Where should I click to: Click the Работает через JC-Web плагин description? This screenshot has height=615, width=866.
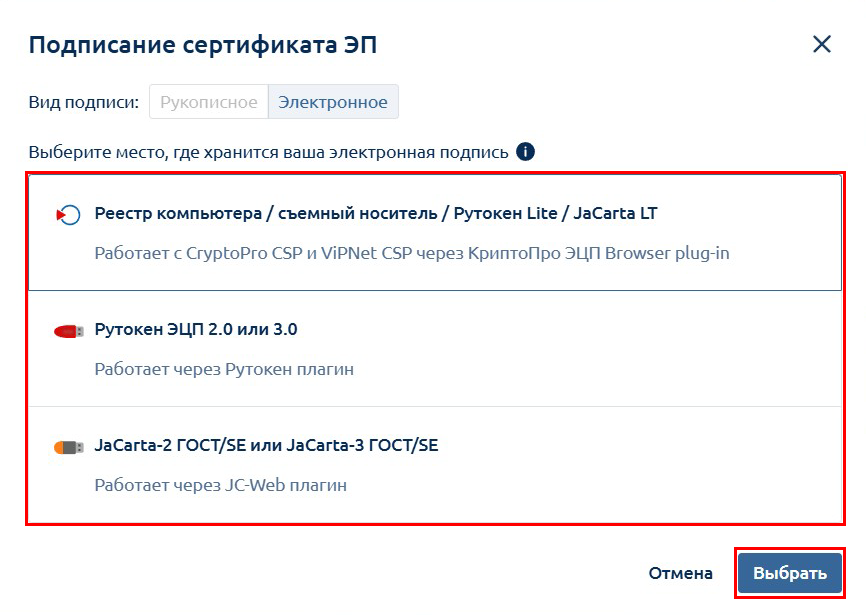(x=221, y=485)
